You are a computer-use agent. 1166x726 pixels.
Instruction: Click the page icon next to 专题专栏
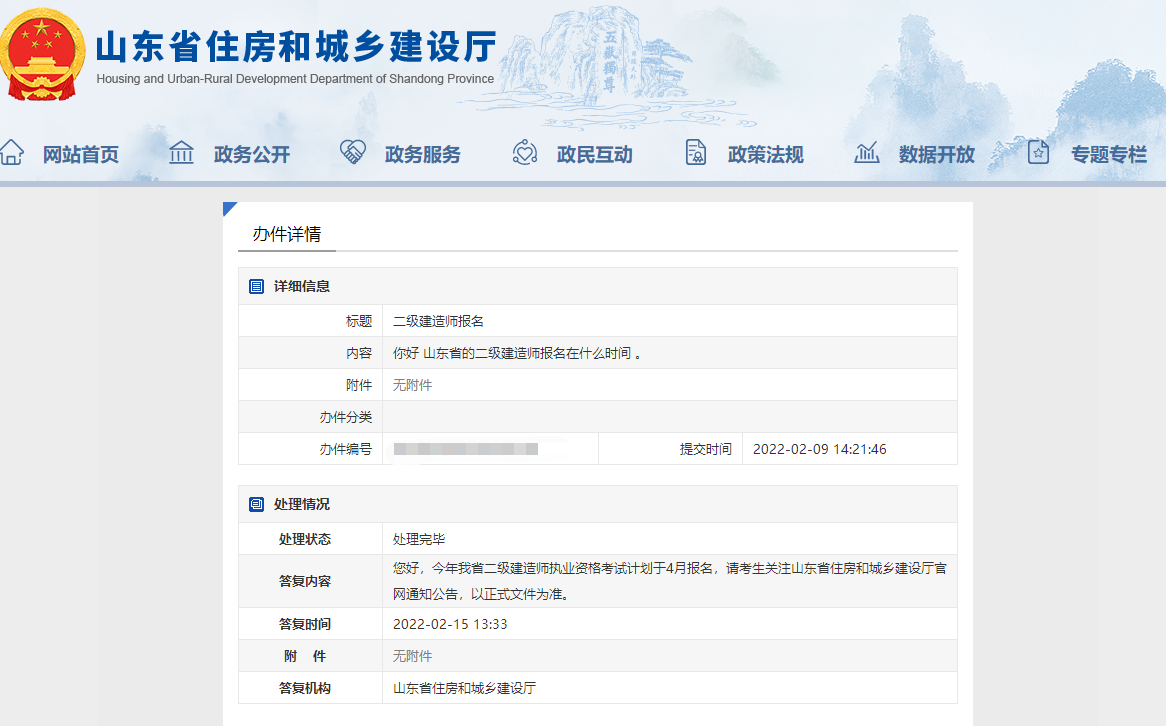(x=1038, y=152)
